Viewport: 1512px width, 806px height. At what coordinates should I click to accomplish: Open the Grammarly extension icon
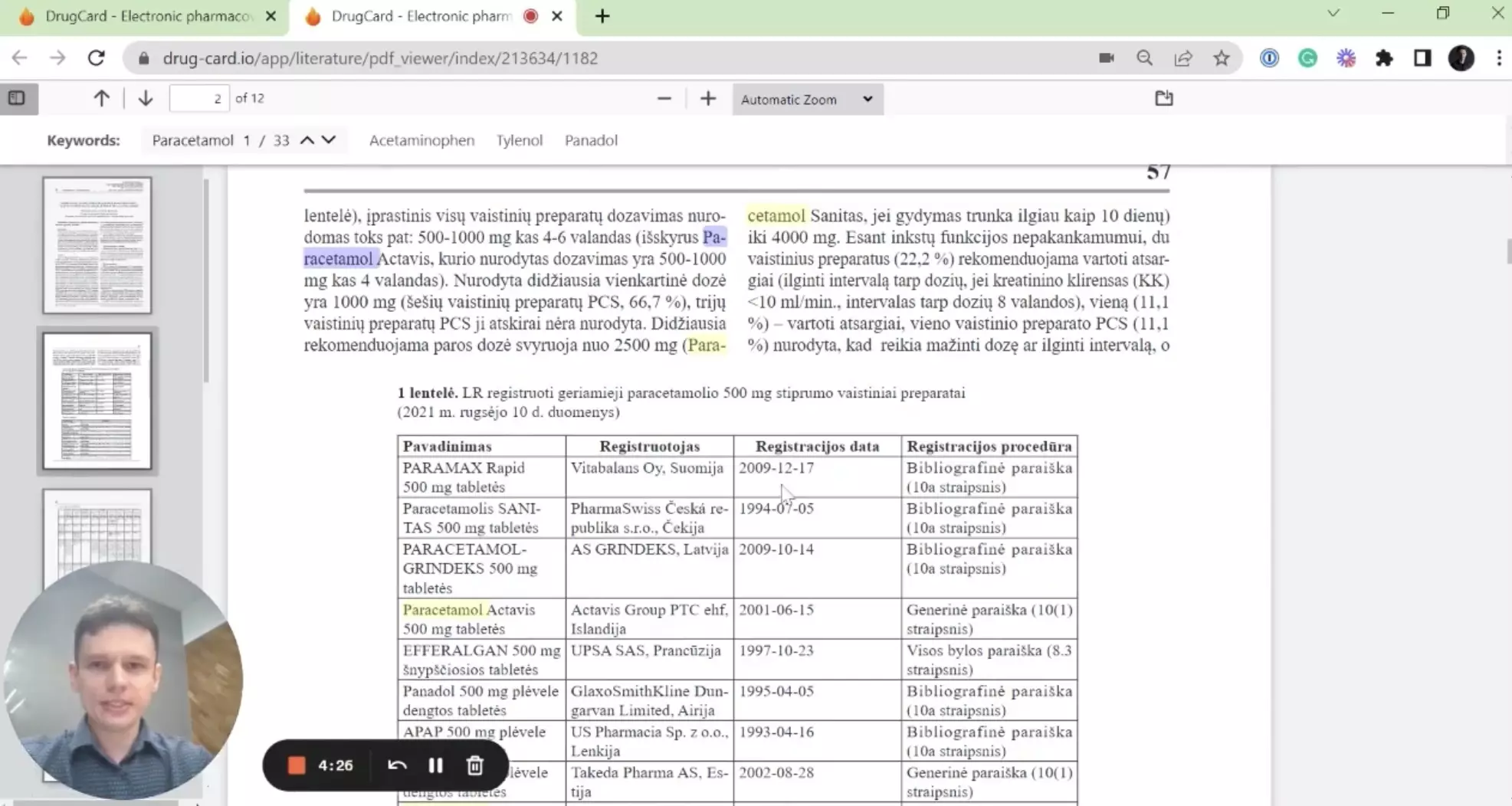click(1307, 58)
